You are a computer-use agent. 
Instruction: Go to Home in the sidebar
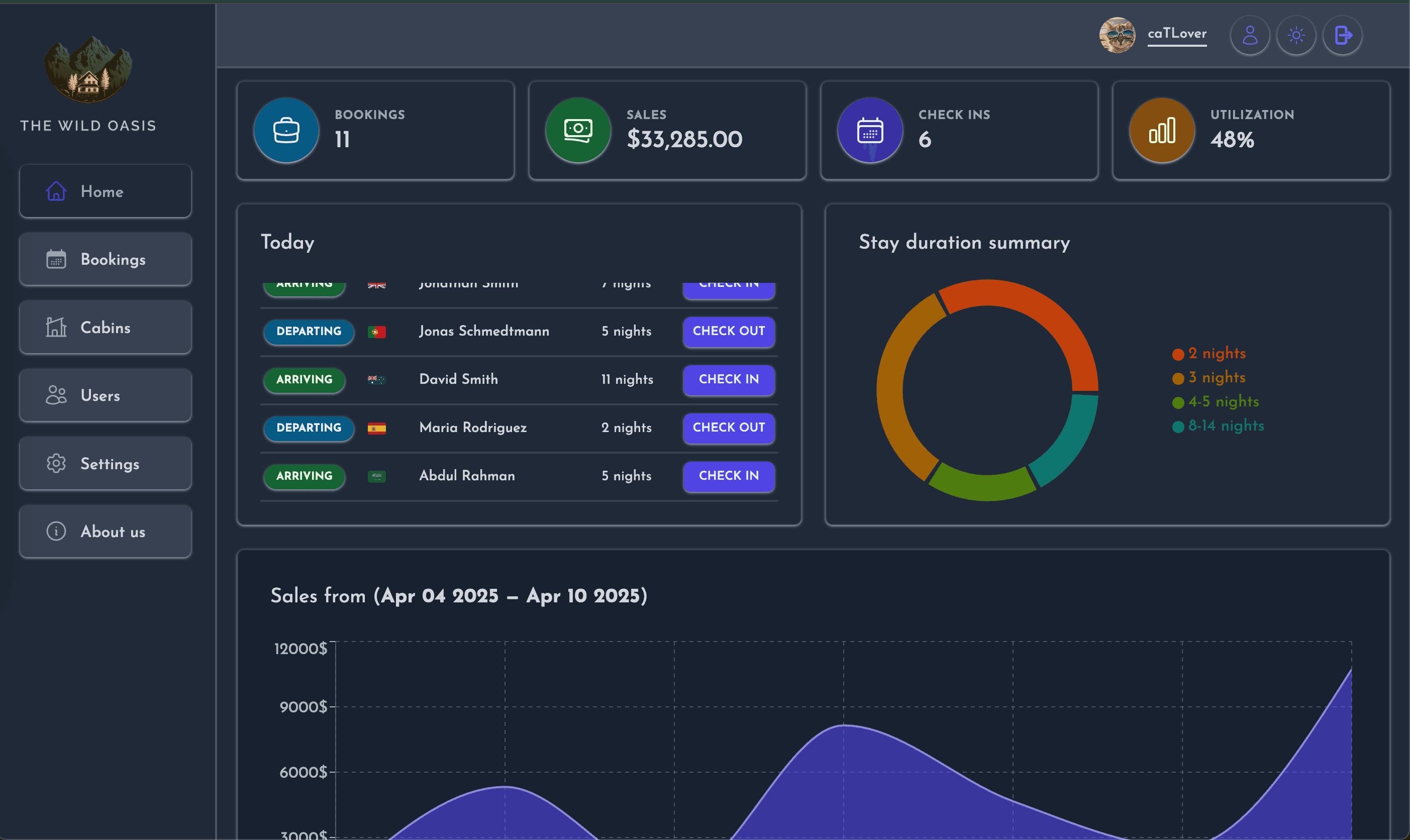pyautogui.click(x=106, y=191)
